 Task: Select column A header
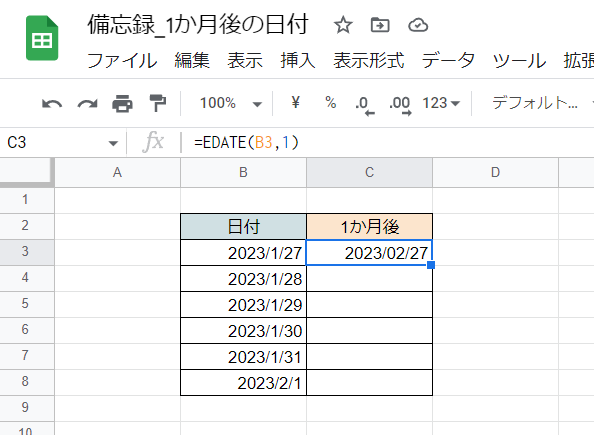[x=117, y=172]
